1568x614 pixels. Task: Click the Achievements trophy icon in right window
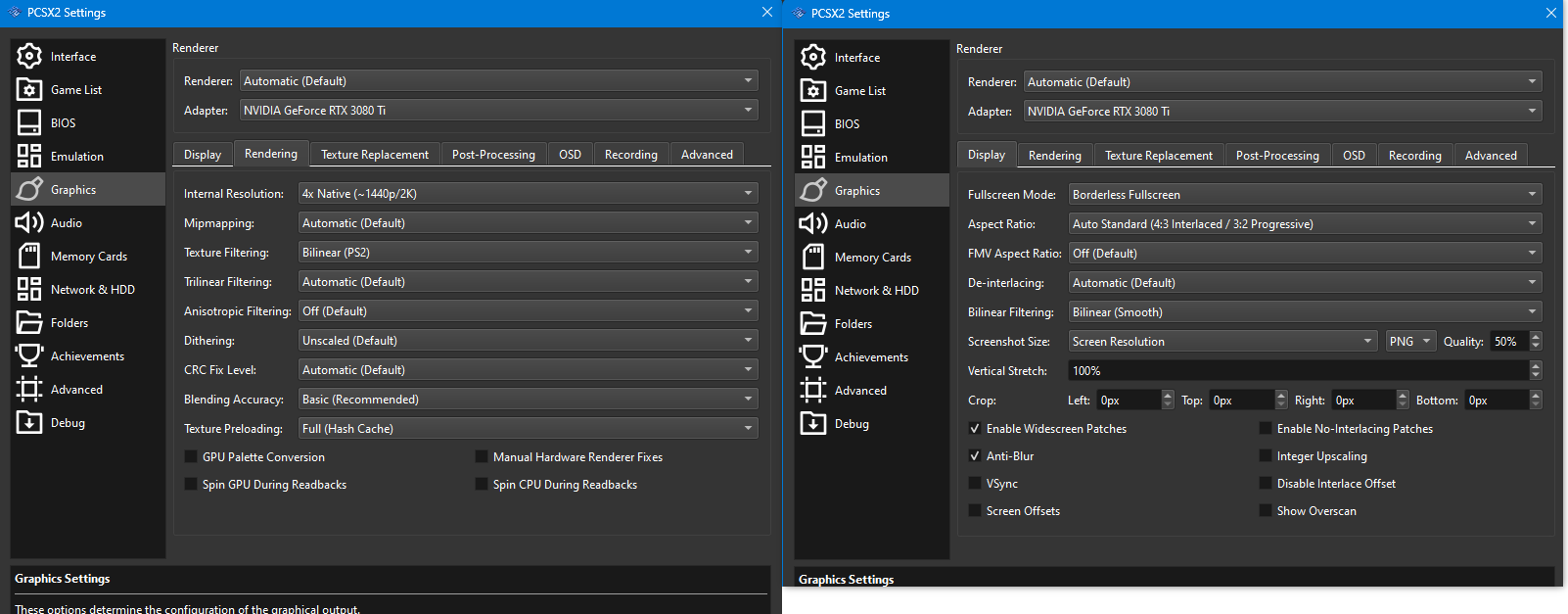coord(813,356)
